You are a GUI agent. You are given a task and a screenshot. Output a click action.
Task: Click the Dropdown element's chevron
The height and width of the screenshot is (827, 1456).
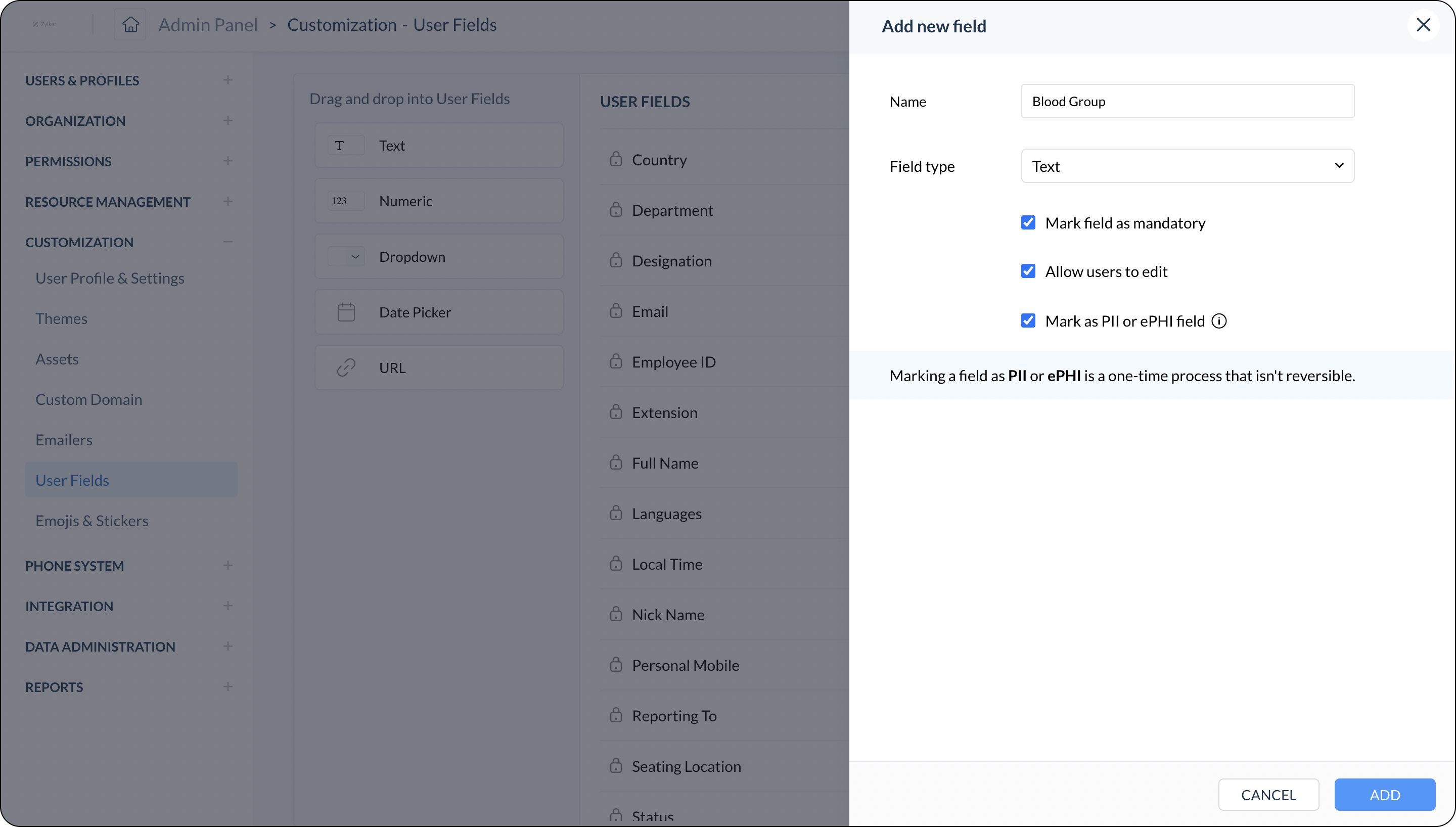[355, 256]
